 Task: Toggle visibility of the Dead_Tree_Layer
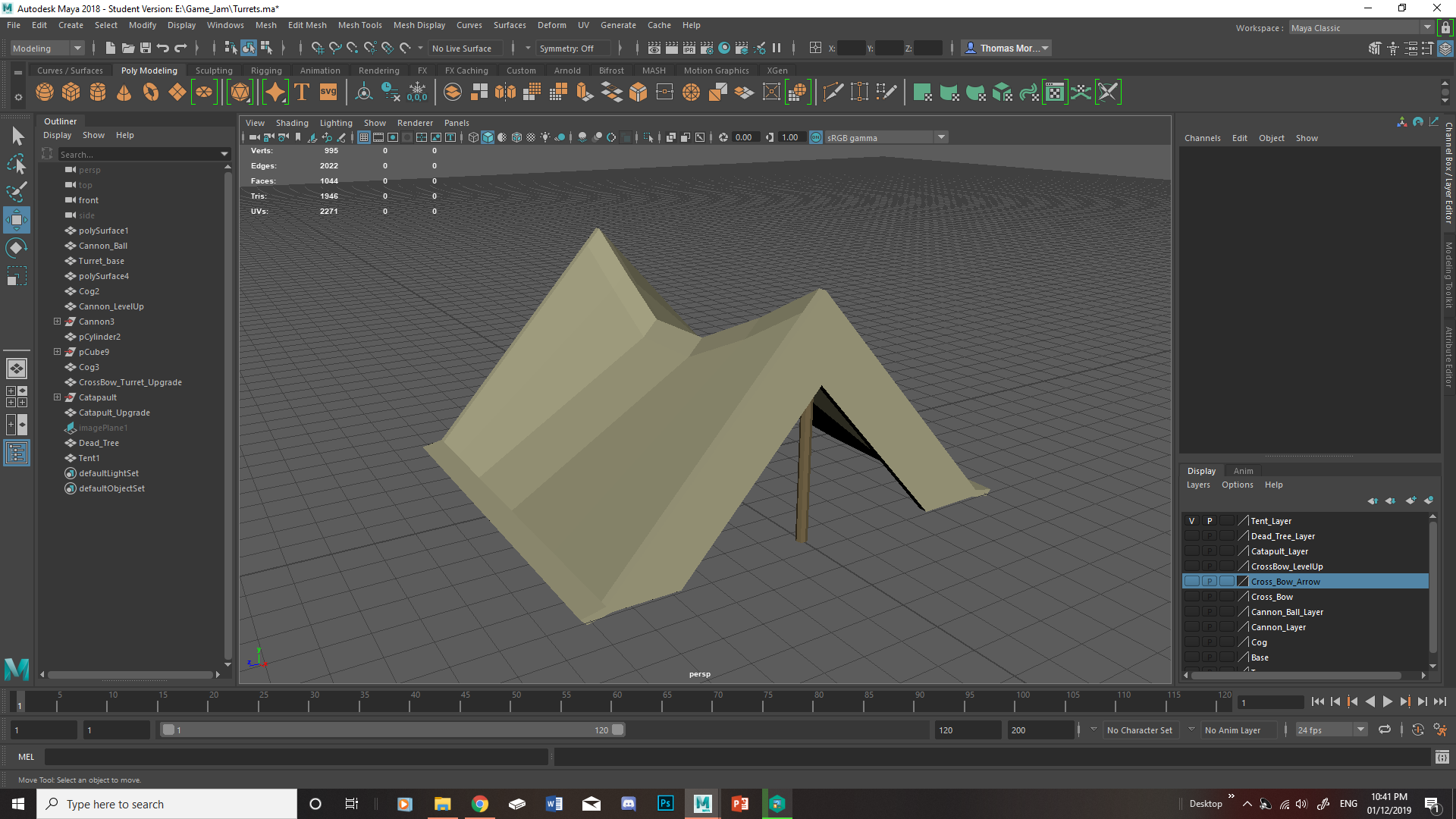1192,536
